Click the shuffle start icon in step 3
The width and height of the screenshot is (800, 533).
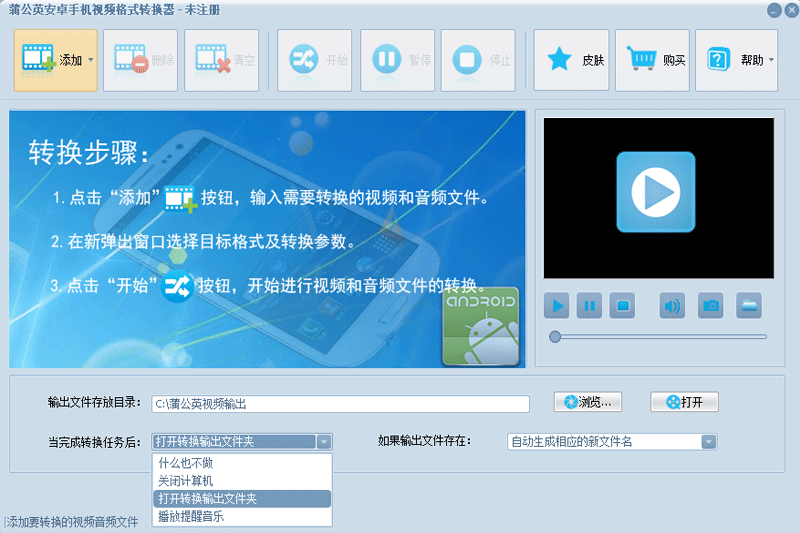[x=177, y=287]
